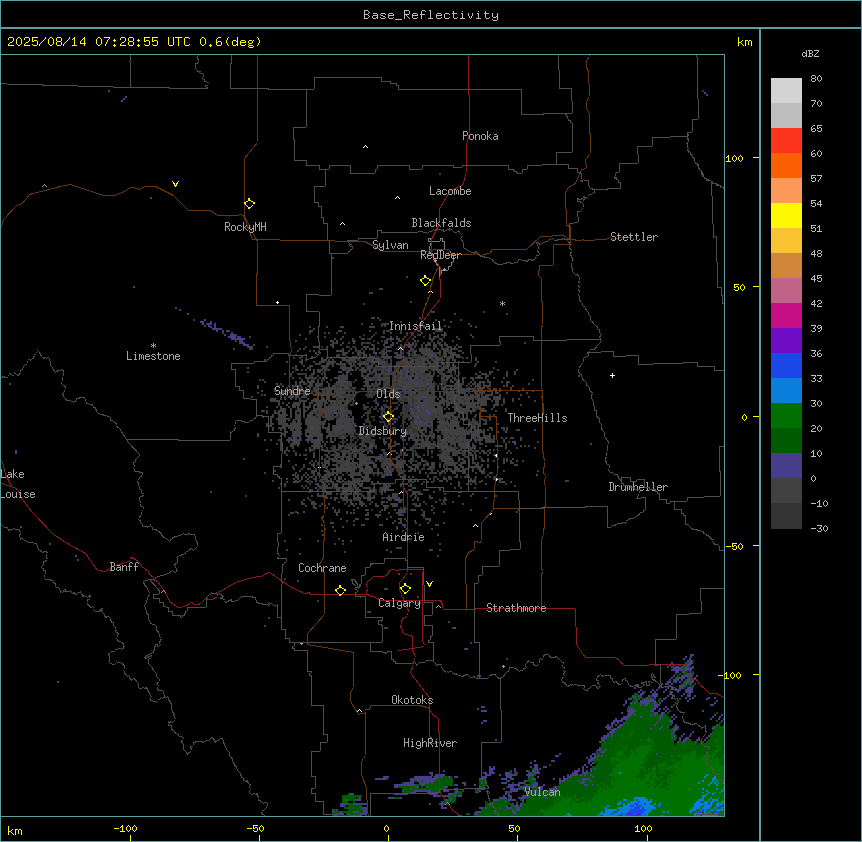The height and width of the screenshot is (842, 862).
Task: Click the Limestone label
Action: 153,356
